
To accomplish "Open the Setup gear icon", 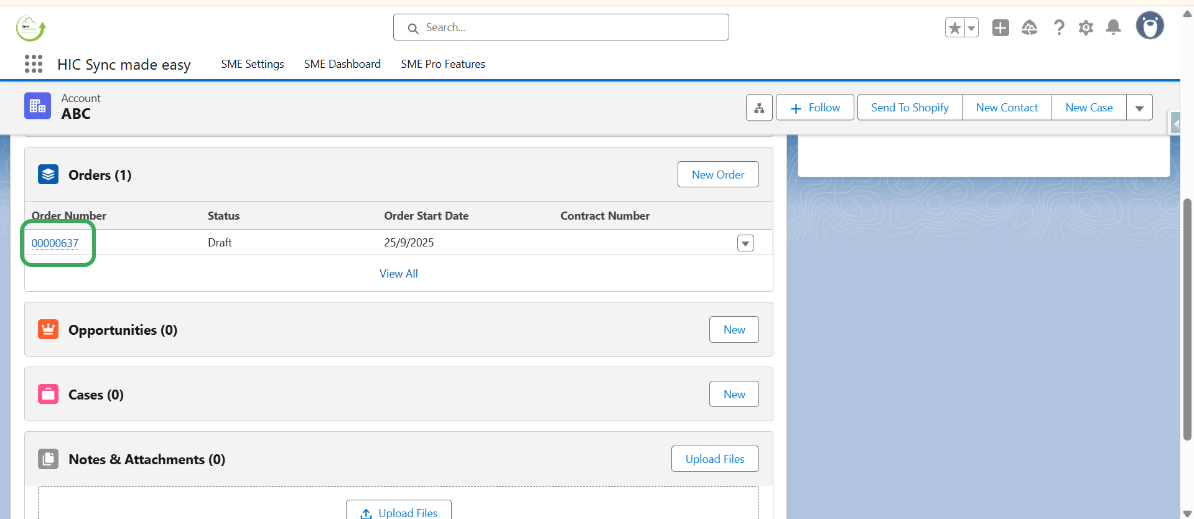I will (x=1086, y=28).
